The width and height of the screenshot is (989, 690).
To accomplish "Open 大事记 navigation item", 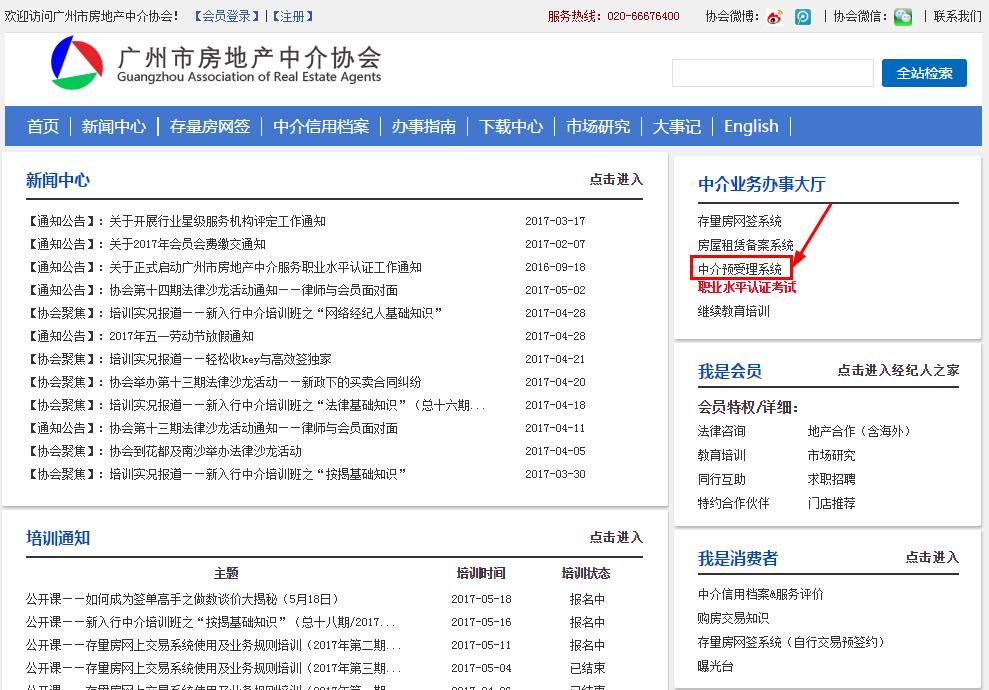I will [x=677, y=127].
